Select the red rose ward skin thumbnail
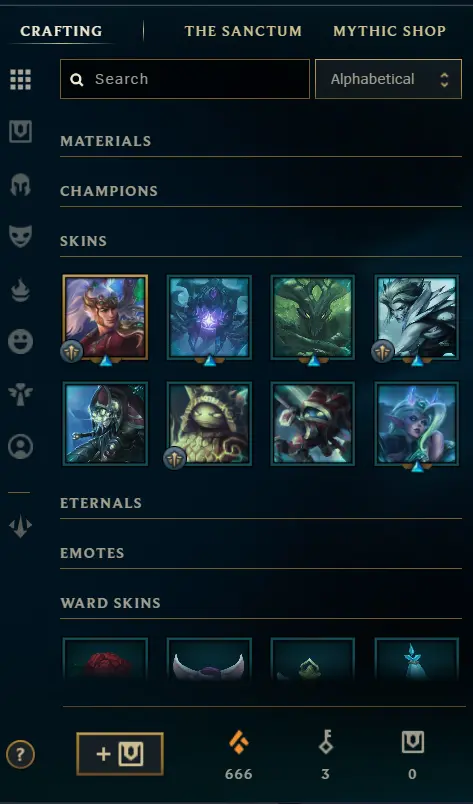This screenshot has width=473, height=804. [105, 659]
